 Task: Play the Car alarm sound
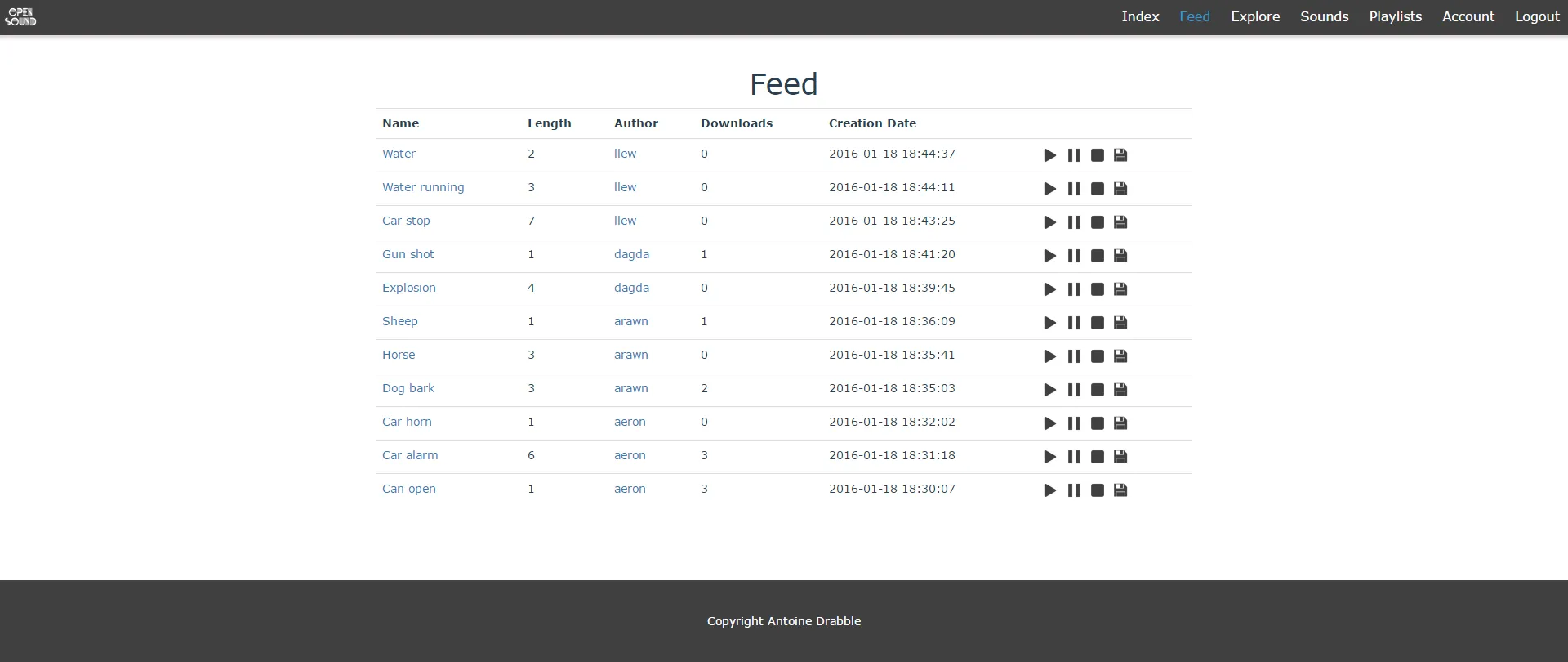[x=1050, y=457]
